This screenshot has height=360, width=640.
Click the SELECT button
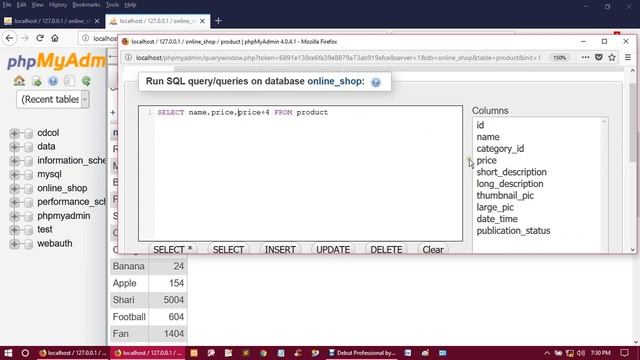tap(228, 249)
